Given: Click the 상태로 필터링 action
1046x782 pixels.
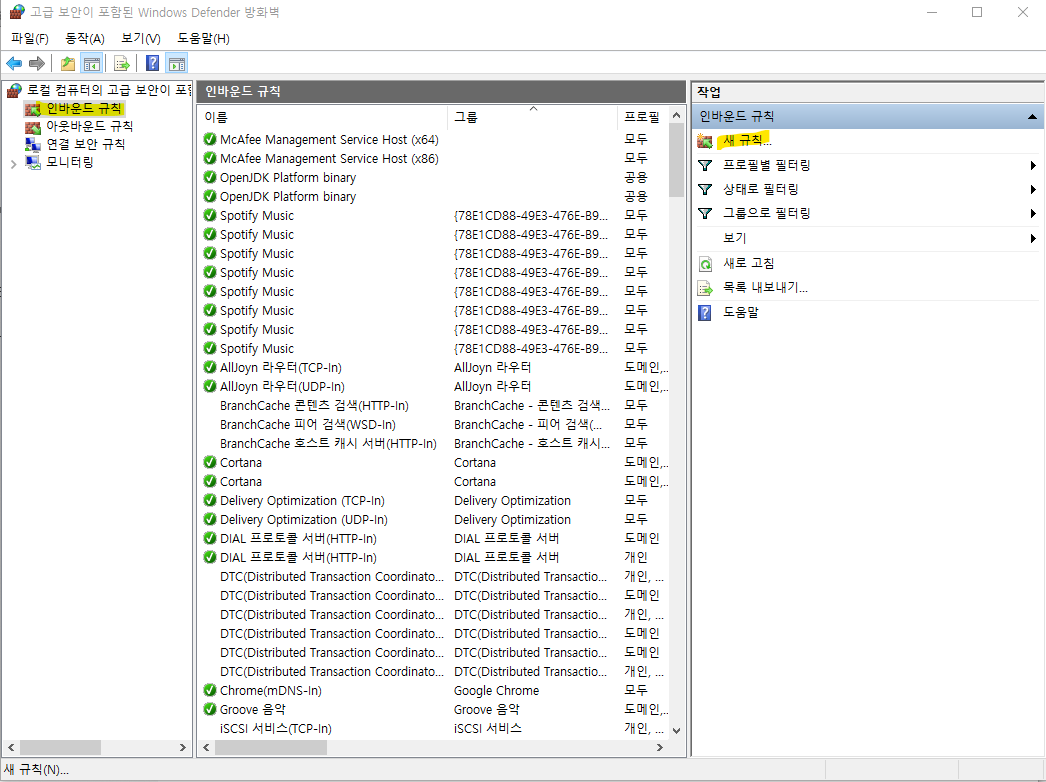Looking at the screenshot, I should tap(760, 189).
